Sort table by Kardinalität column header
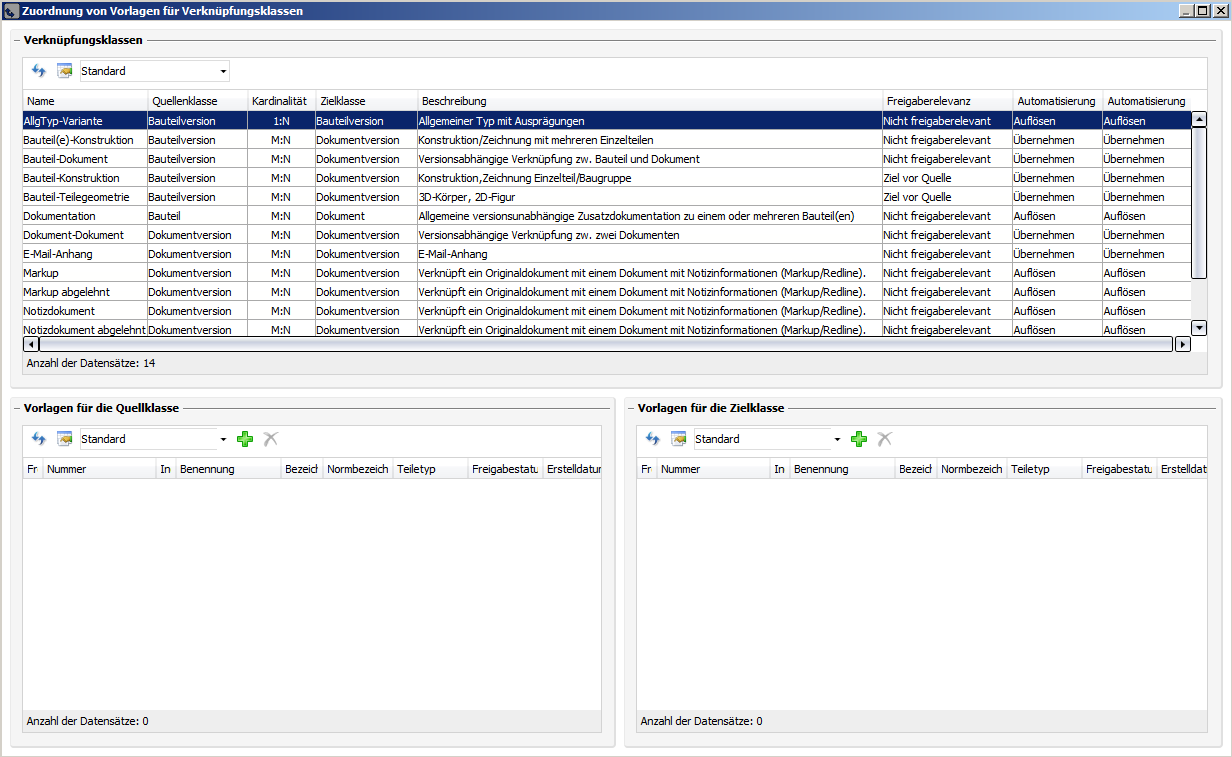This screenshot has width=1232, height=757. [x=279, y=101]
